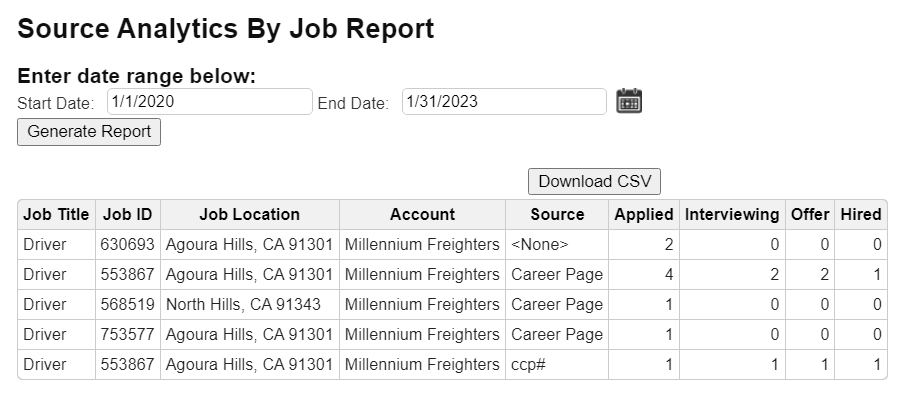Select the Hired column header
The image size is (905, 395).
tap(861, 215)
